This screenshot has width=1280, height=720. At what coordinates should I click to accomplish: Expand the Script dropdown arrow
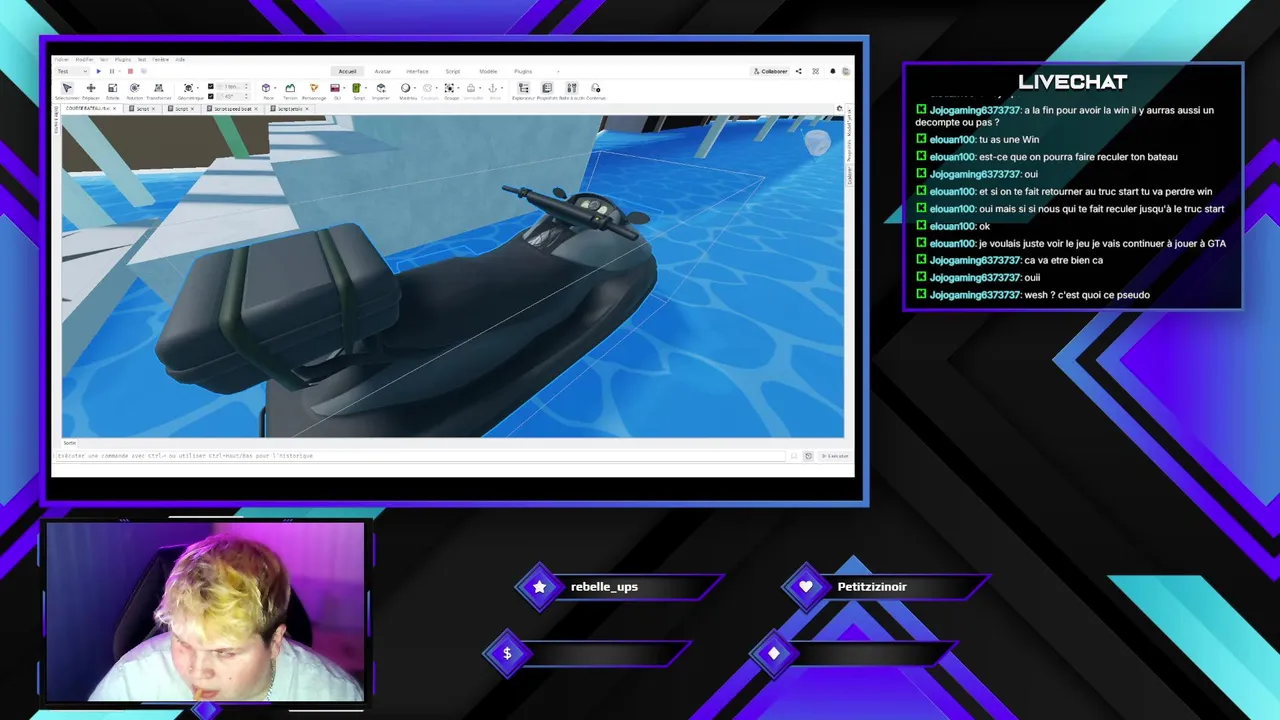[366, 88]
